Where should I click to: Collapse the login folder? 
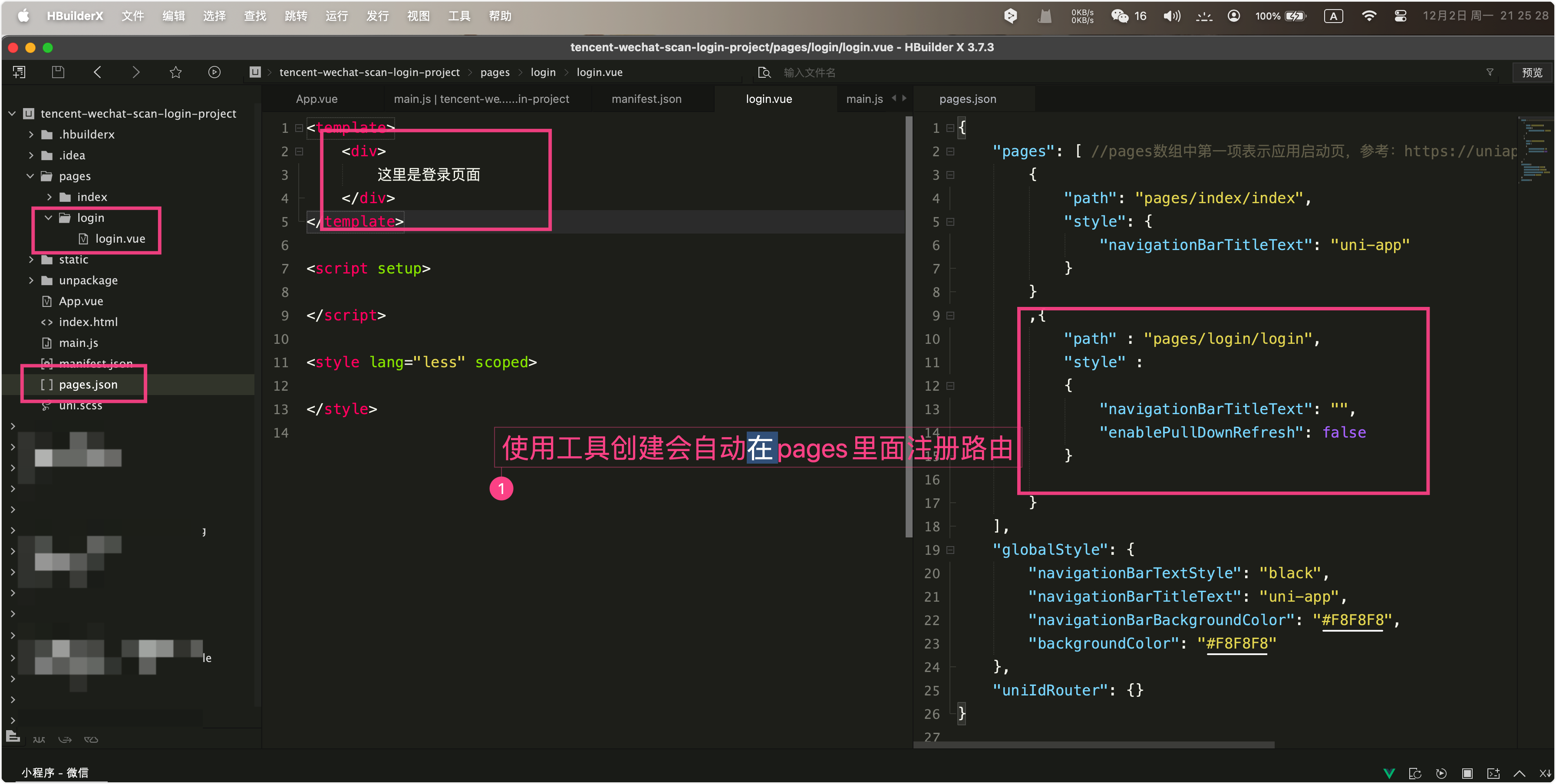[x=49, y=217]
